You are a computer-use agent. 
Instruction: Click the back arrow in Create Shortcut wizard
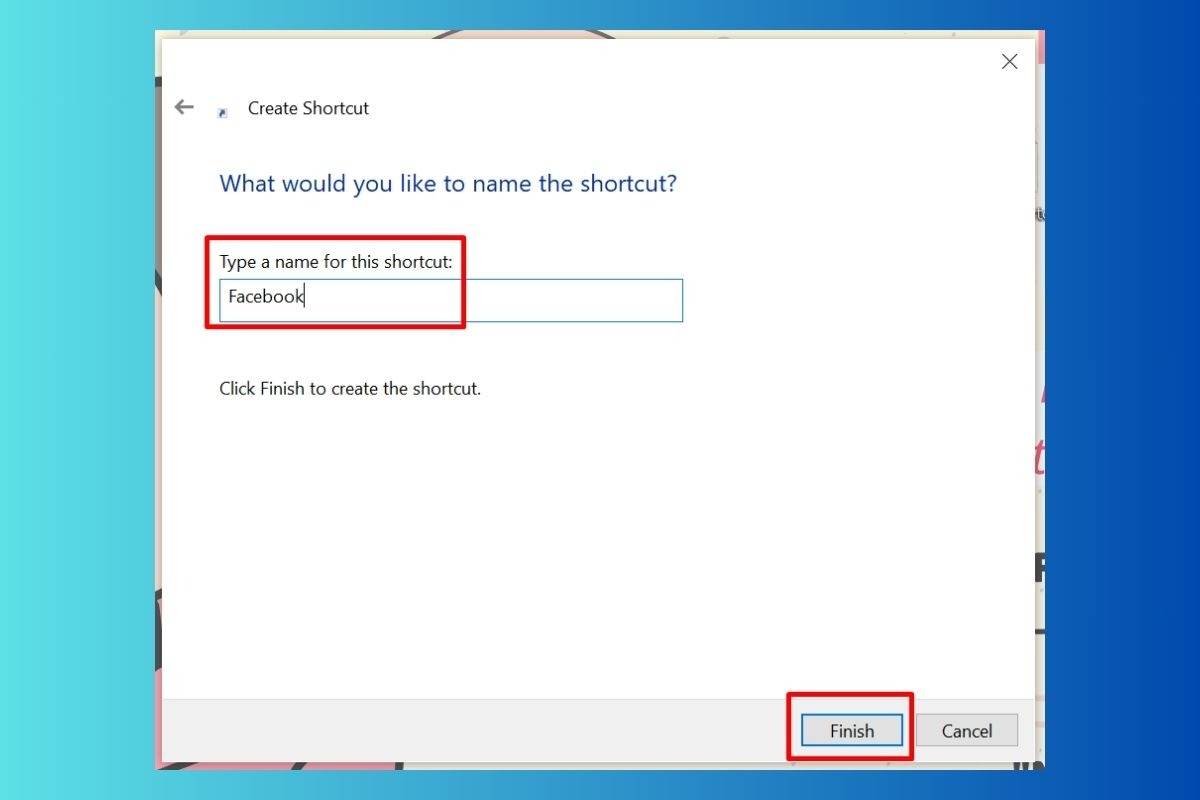click(184, 107)
